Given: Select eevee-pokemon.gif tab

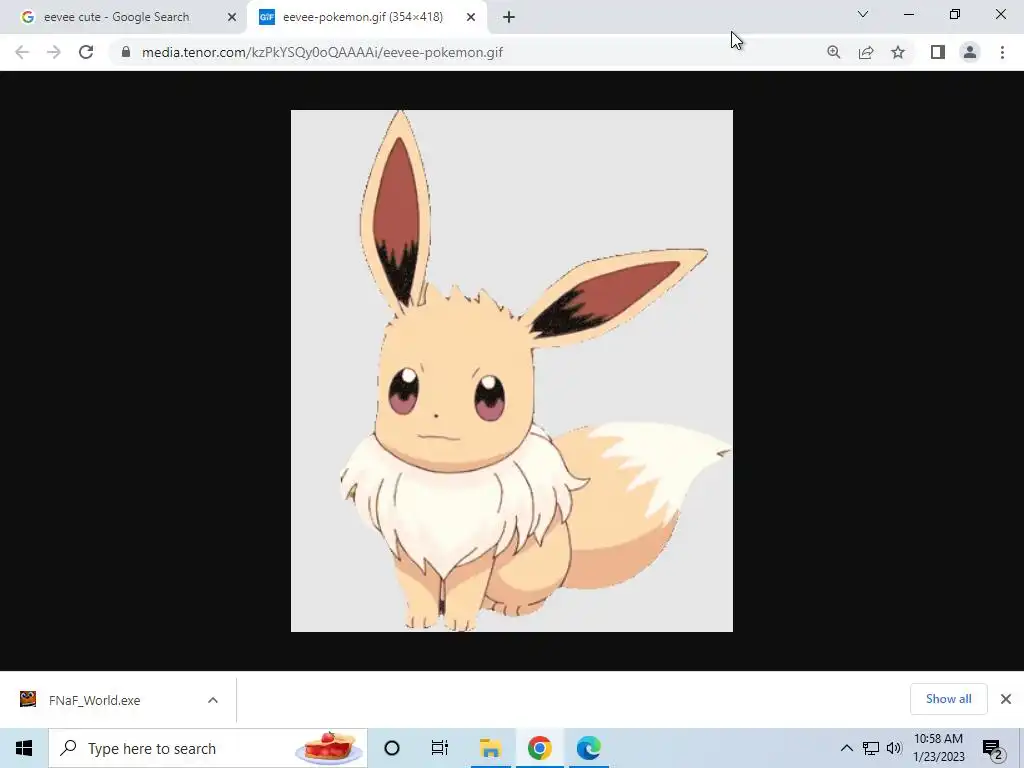Looking at the screenshot, I should [362, 17].
